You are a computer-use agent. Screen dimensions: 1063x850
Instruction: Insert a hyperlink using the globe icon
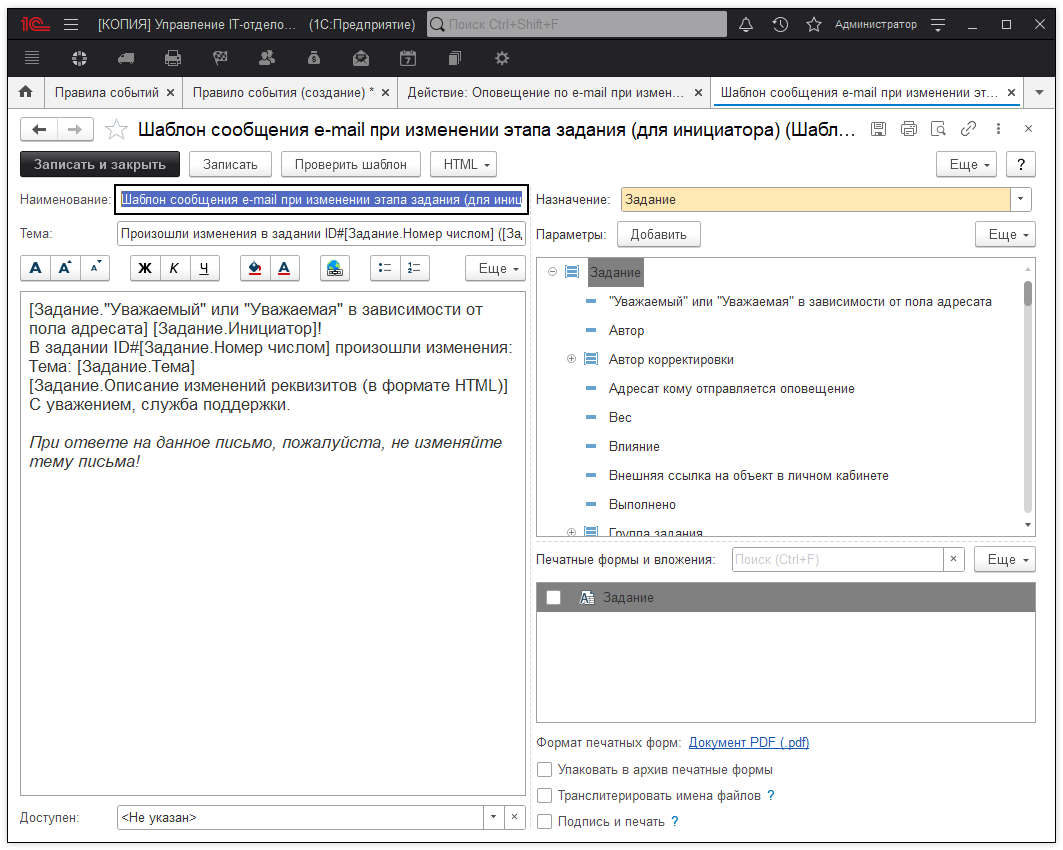tap(335, 268)
